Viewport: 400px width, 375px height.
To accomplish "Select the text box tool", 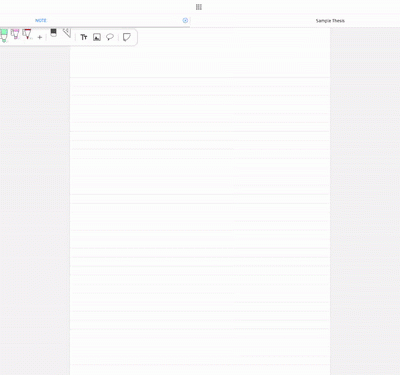I will point(84,37).
